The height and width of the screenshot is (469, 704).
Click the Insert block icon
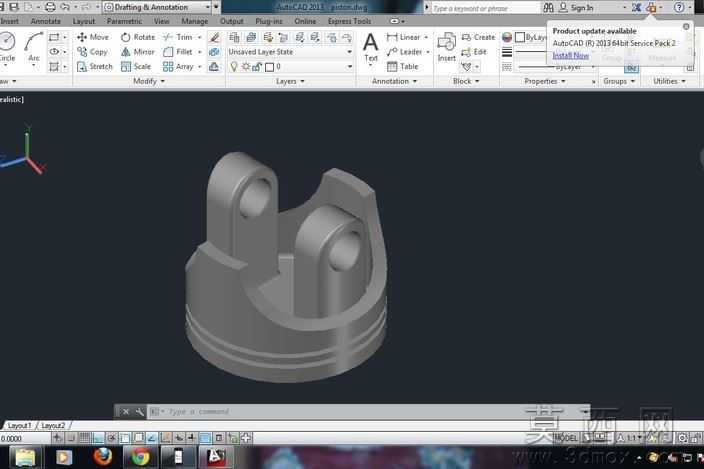pos(447,47)
